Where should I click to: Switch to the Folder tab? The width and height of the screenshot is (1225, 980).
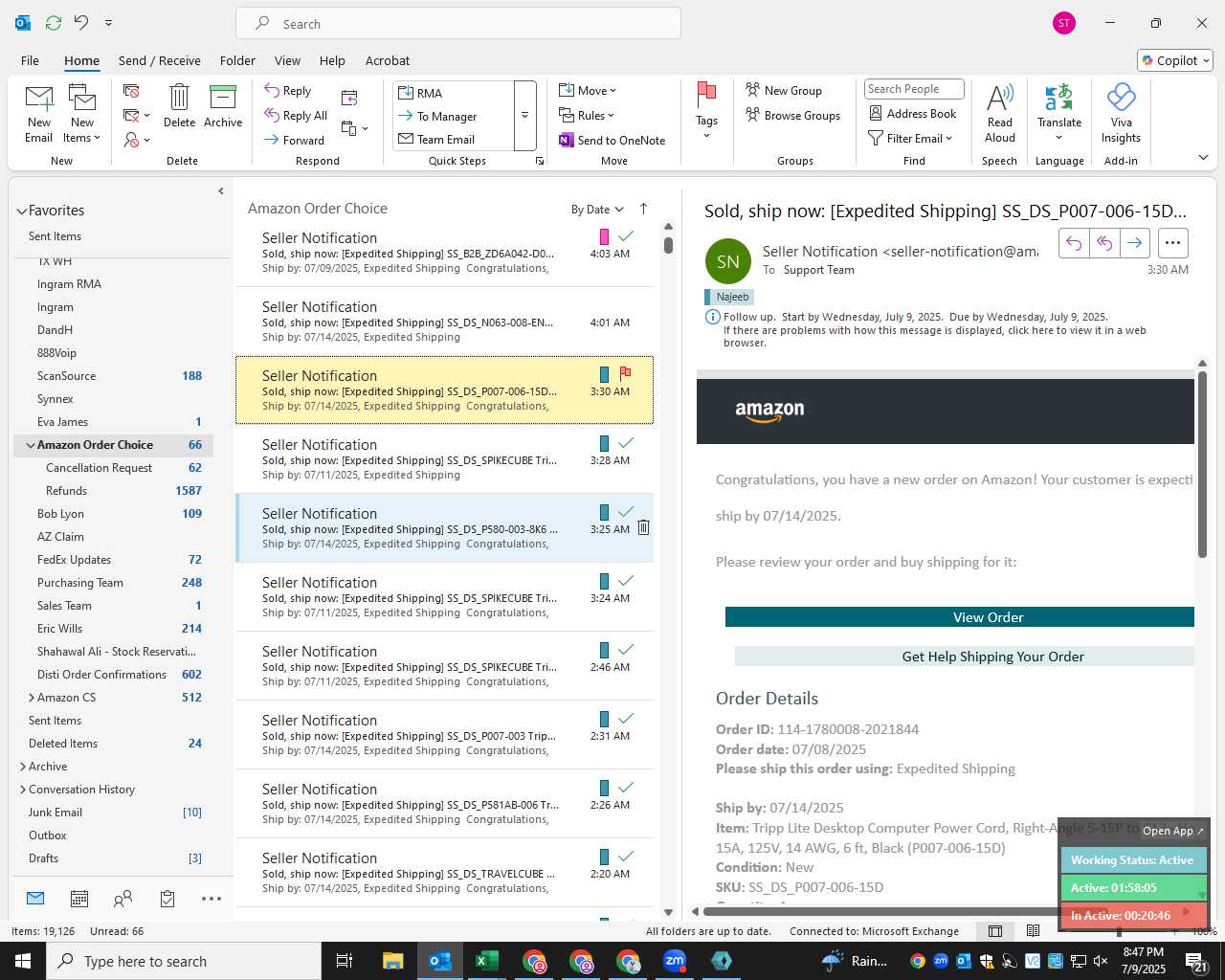tap(237, 60)
